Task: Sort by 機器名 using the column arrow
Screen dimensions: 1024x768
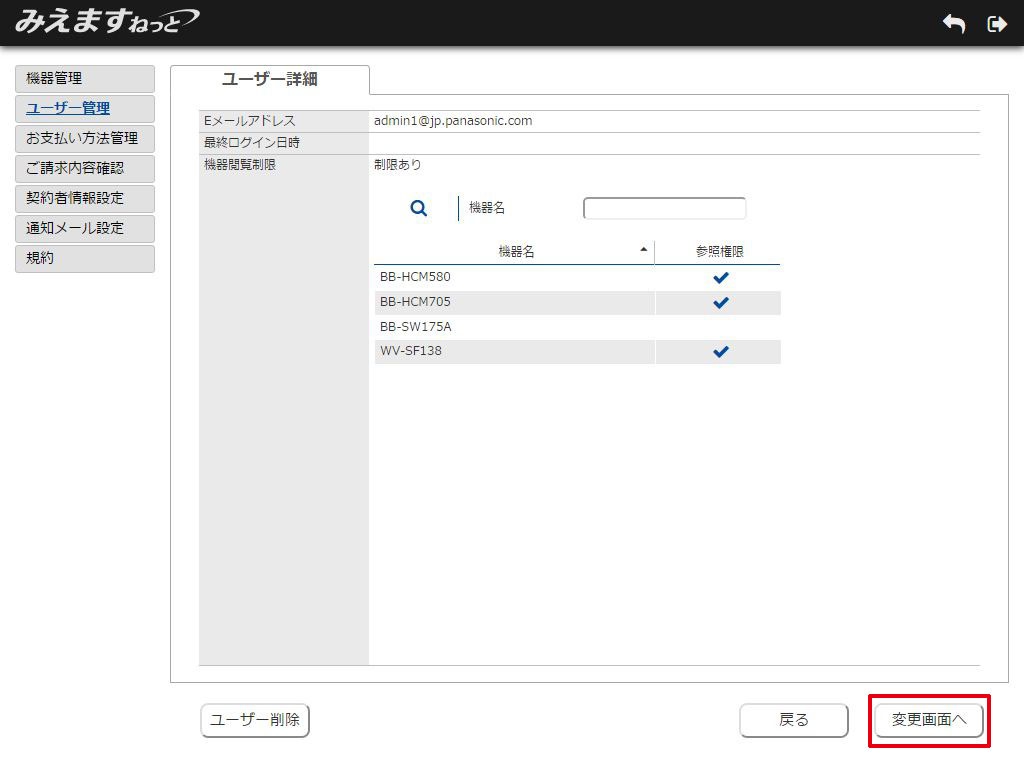Action: click(x=643, y=249)
